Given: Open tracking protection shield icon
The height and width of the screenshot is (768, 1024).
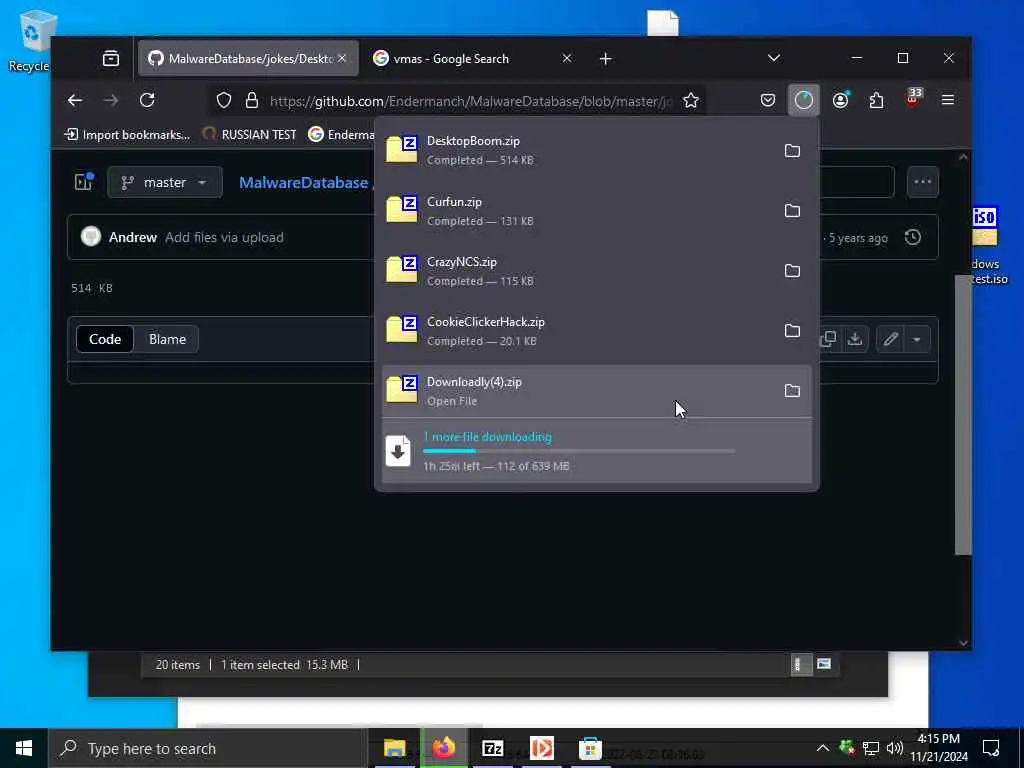Looking at the screenshot, I should point(224,101).
